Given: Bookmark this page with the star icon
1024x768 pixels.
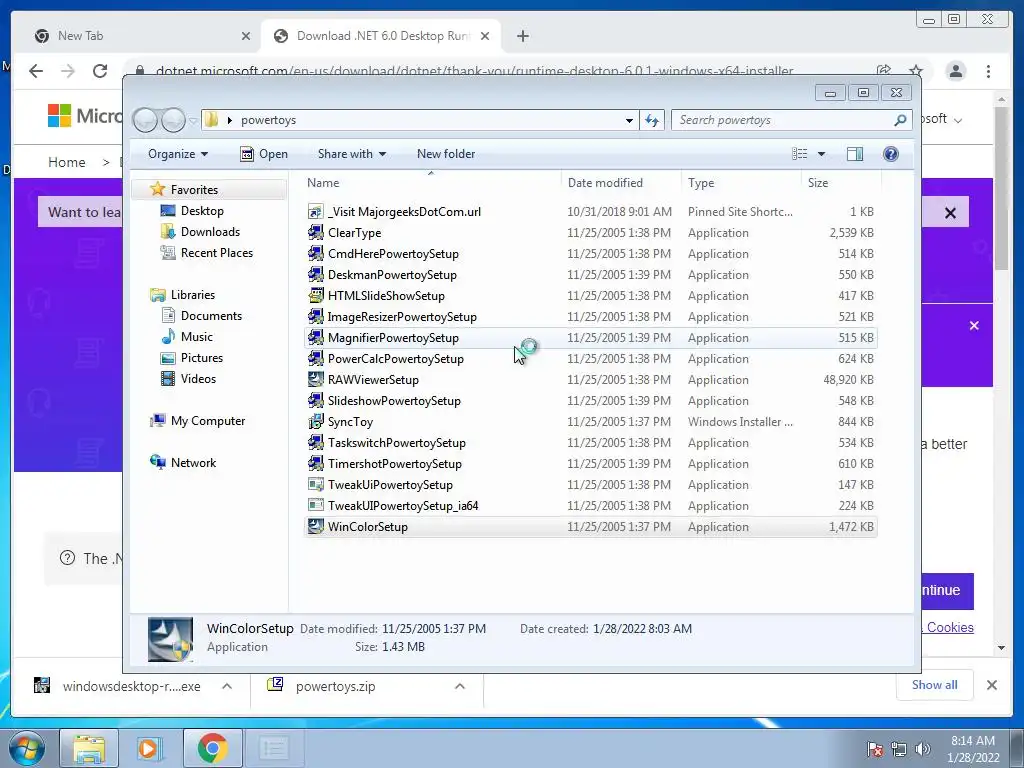Looking at the screenshot, I should point(916,71).
